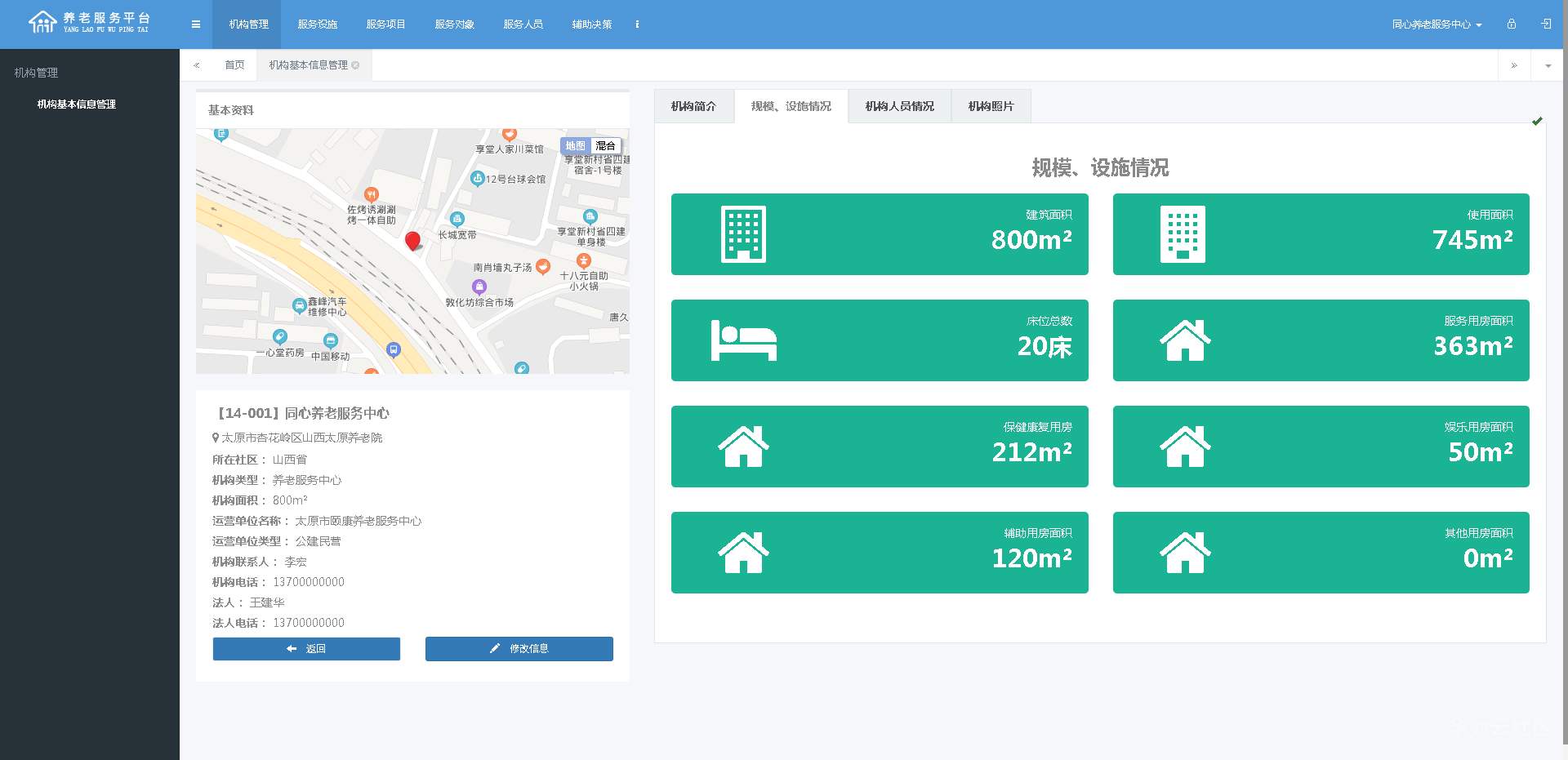Click the 养老服务平台 logo
This screenshot has height=760, width=1568.
tap(90, 22)
